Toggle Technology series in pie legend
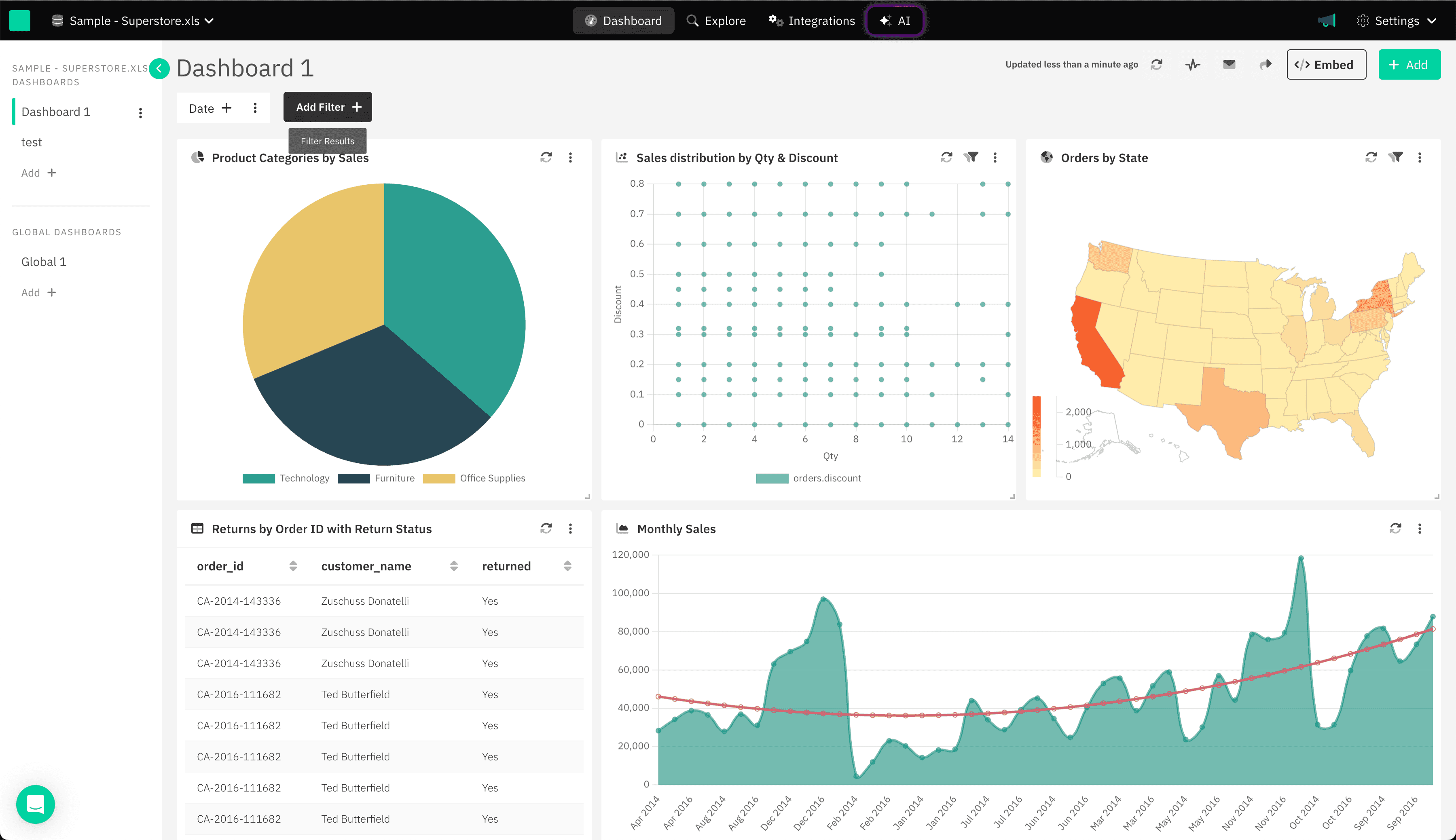 286,478
